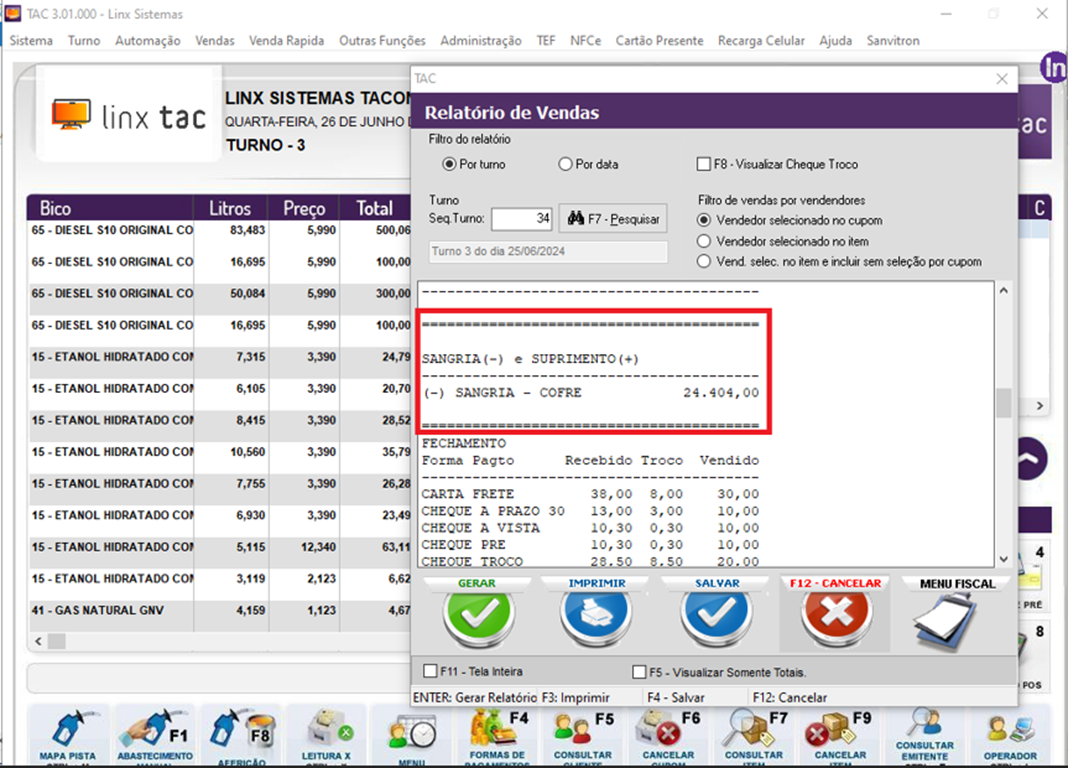Screen dimensions: 1068x768
Task: Open Mapa Pista in bottom toolbar
Action: 67,734
